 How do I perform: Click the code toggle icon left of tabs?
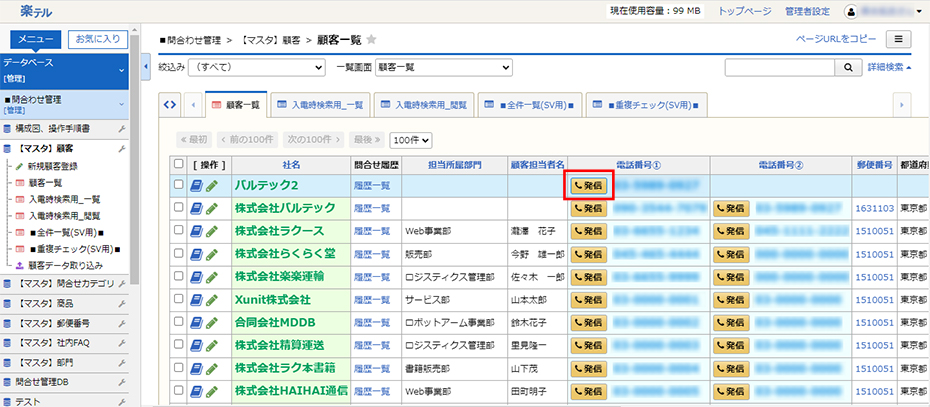pos(170,104)
